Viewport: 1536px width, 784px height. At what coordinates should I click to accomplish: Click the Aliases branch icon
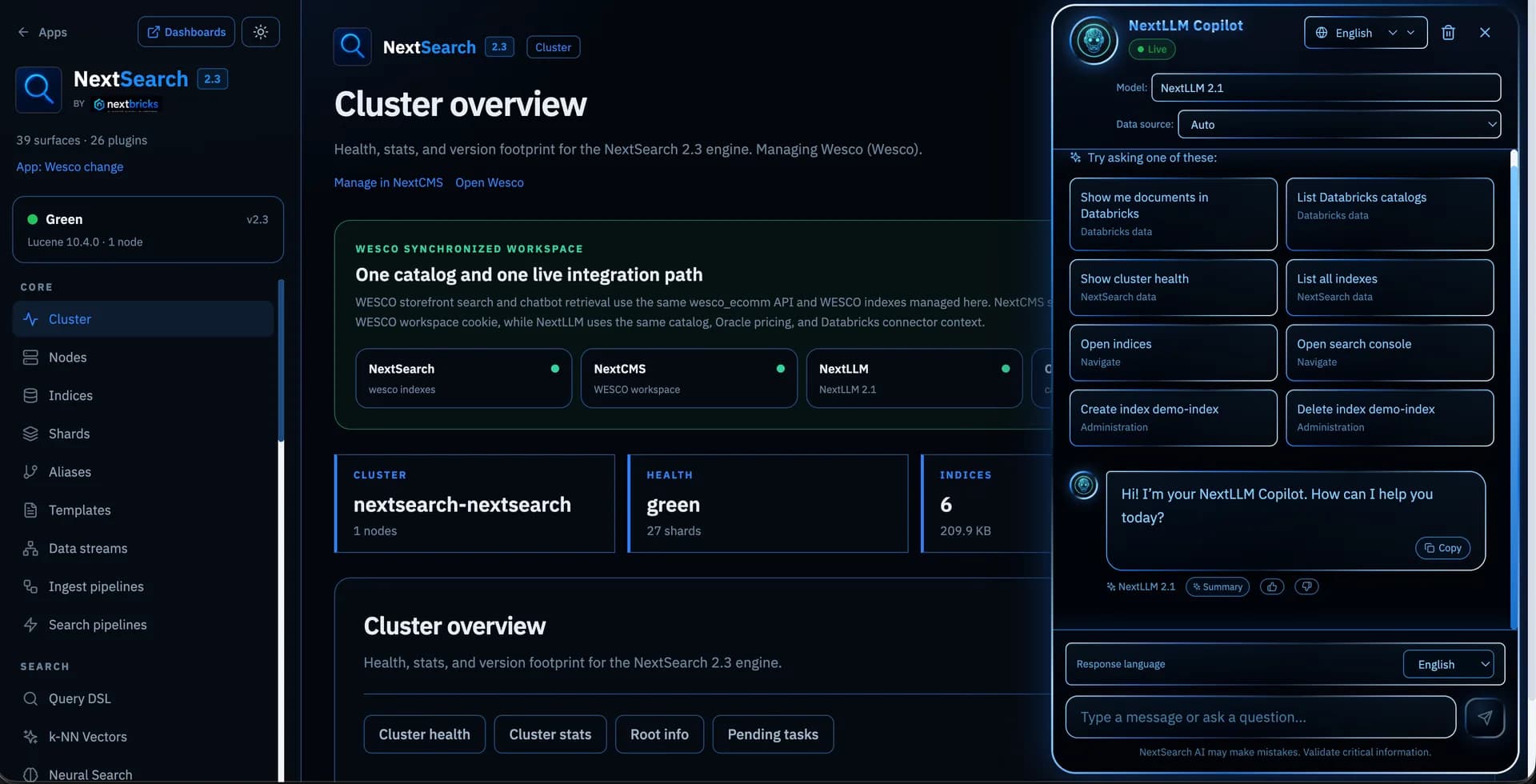pos(30,472)
